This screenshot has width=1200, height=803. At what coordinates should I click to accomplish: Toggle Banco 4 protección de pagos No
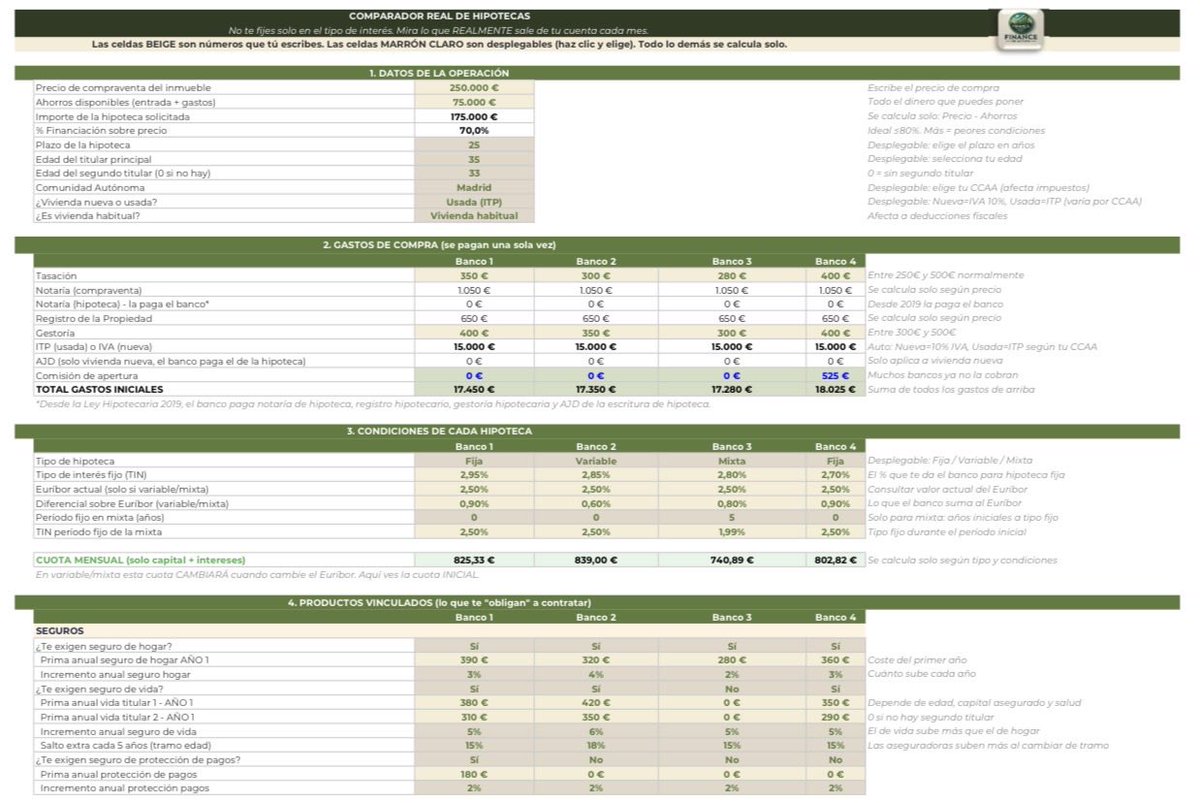(x=835, y=759)
